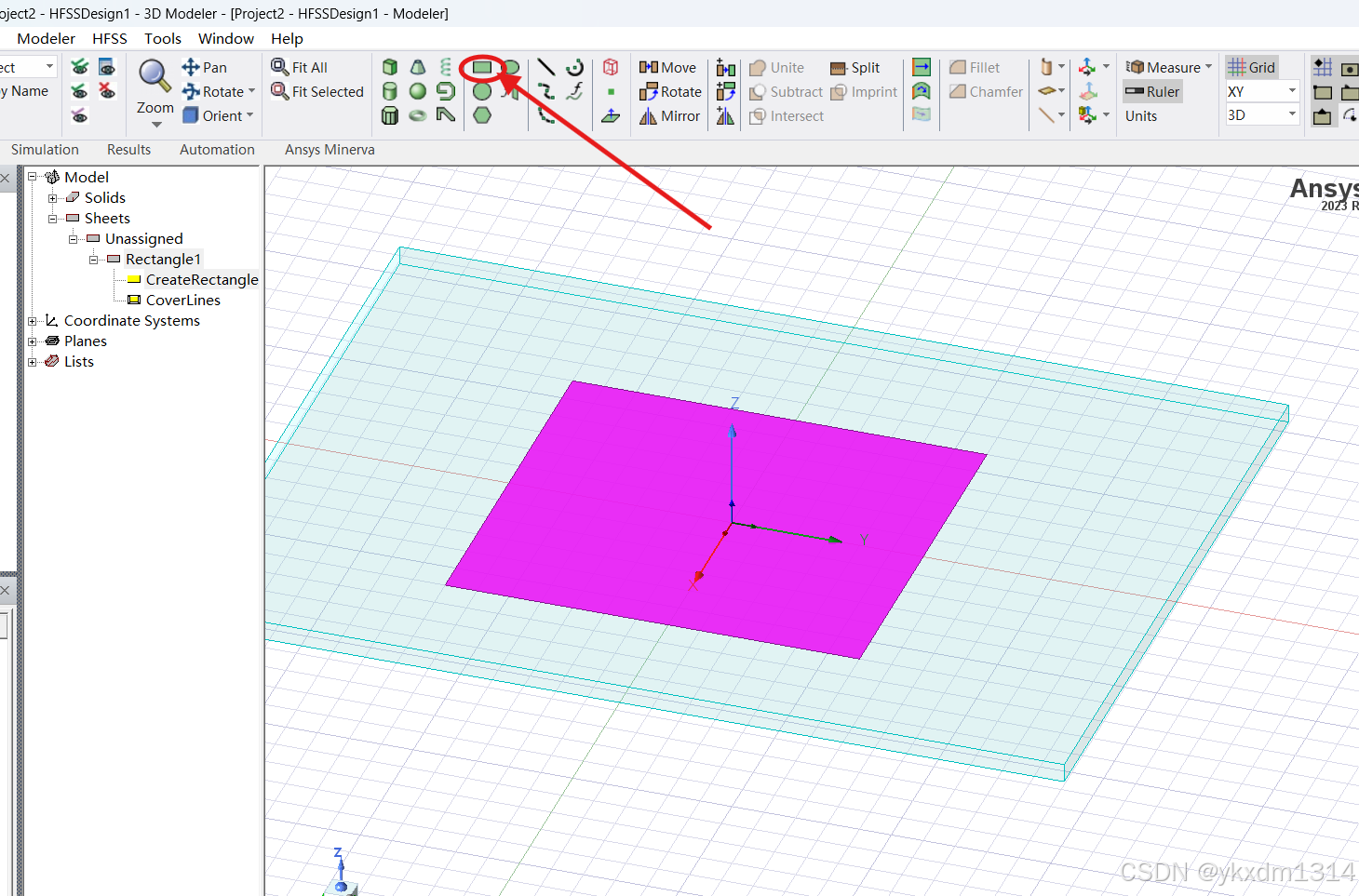Expand the Lists tree node

(x=33, y=361)
